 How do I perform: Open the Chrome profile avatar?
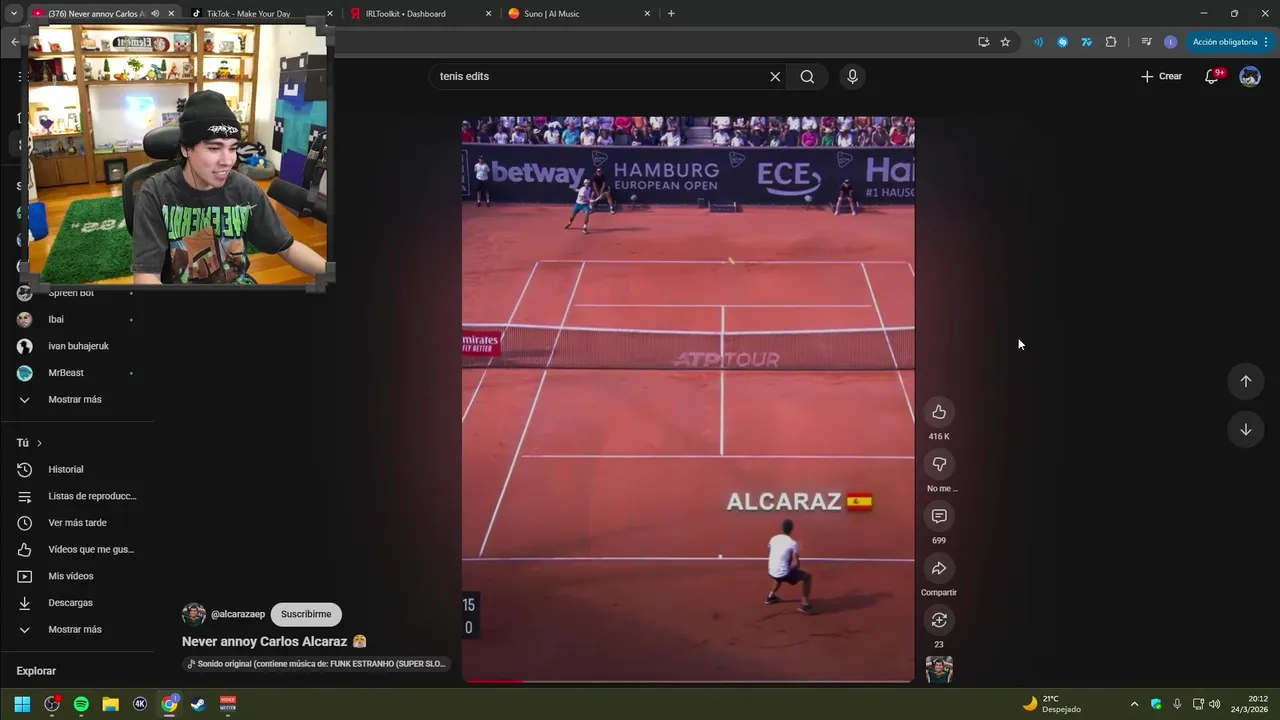coord(1171,42)
